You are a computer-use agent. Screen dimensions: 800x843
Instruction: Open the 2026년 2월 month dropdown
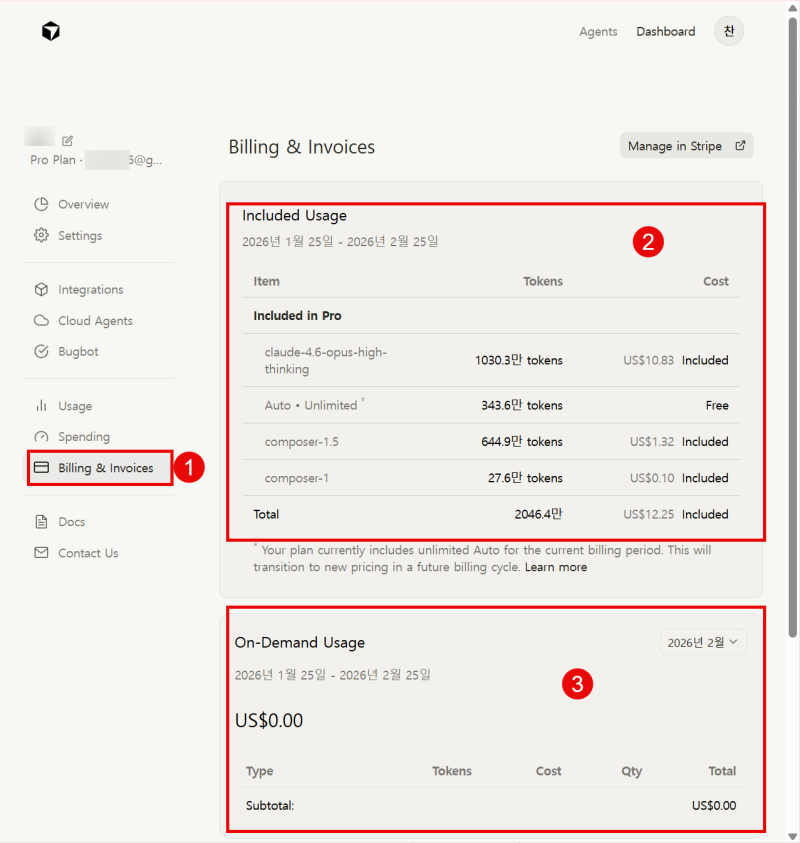[x=703, y=642]
